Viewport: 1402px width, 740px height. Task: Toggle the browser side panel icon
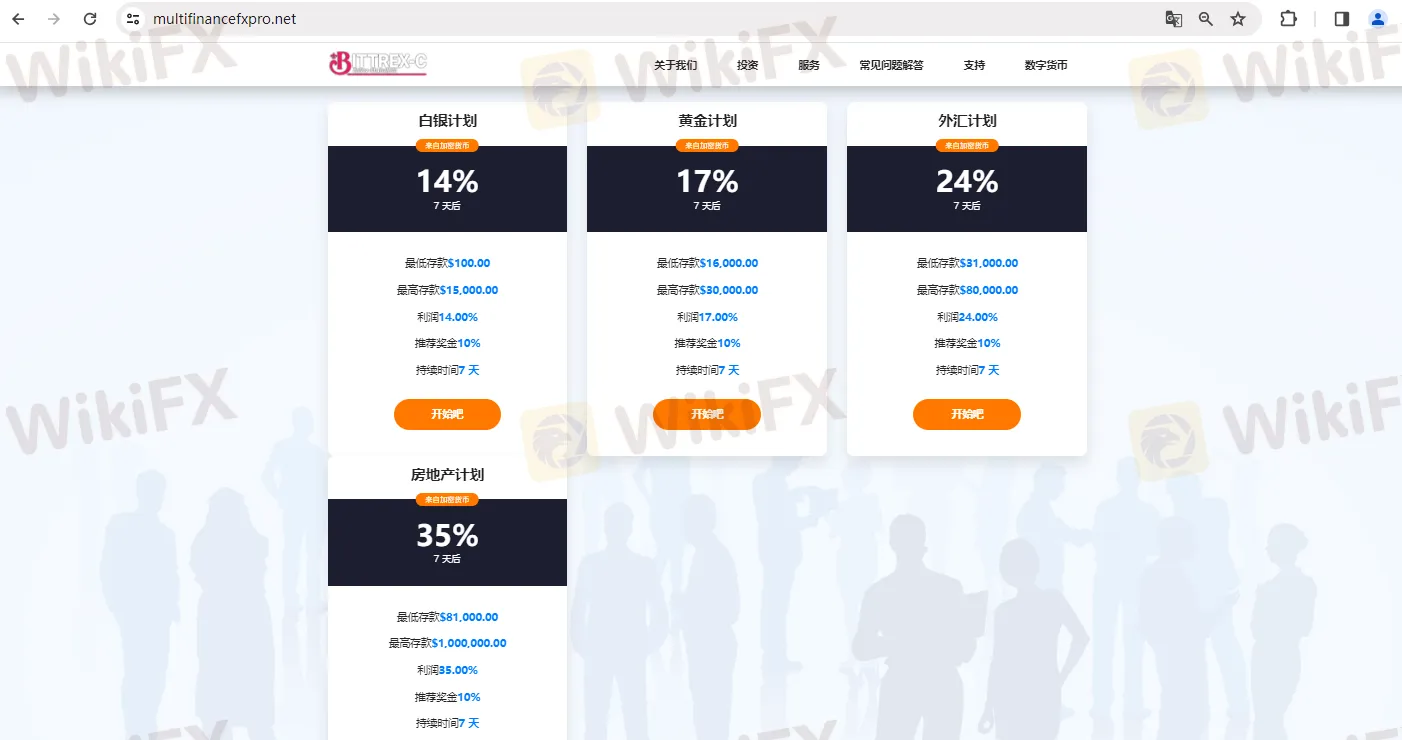1342,19
